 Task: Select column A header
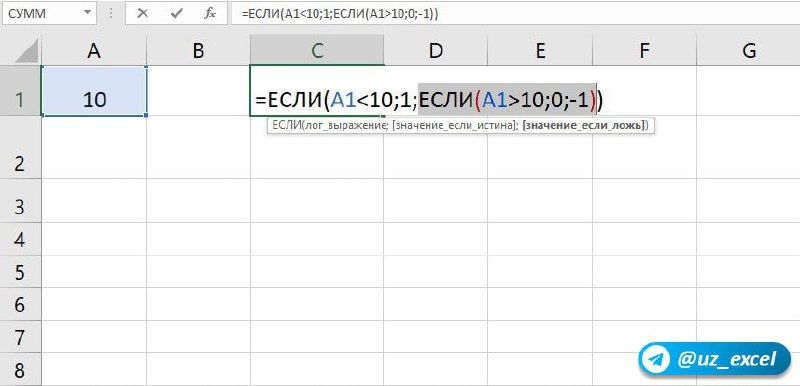(x=94, y=50)
